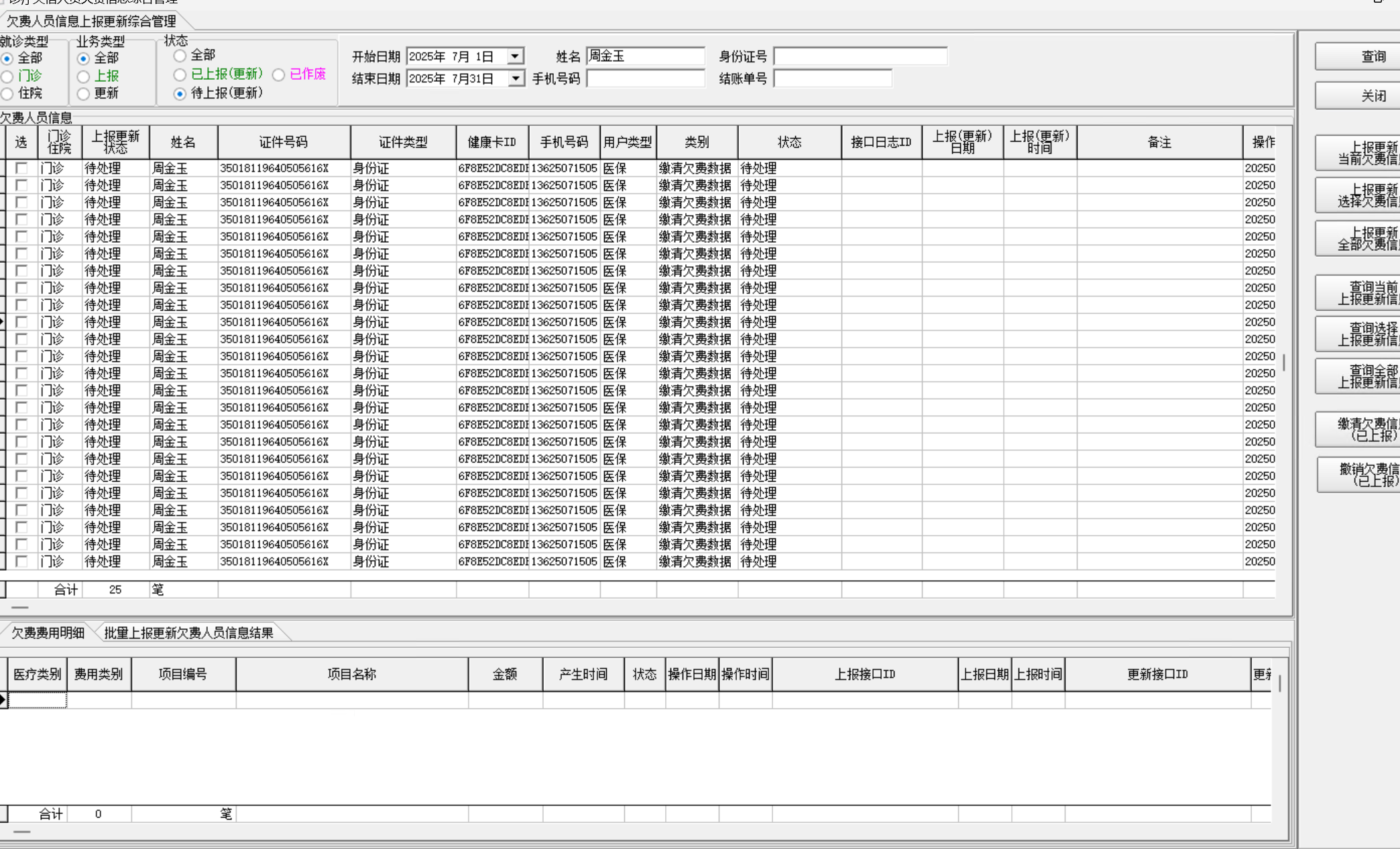The width and height of the screenshot is (1400, 849).
Task: Open the 欠费费用明细 tab
Action: pyautogui.click(x=48, y=632)
